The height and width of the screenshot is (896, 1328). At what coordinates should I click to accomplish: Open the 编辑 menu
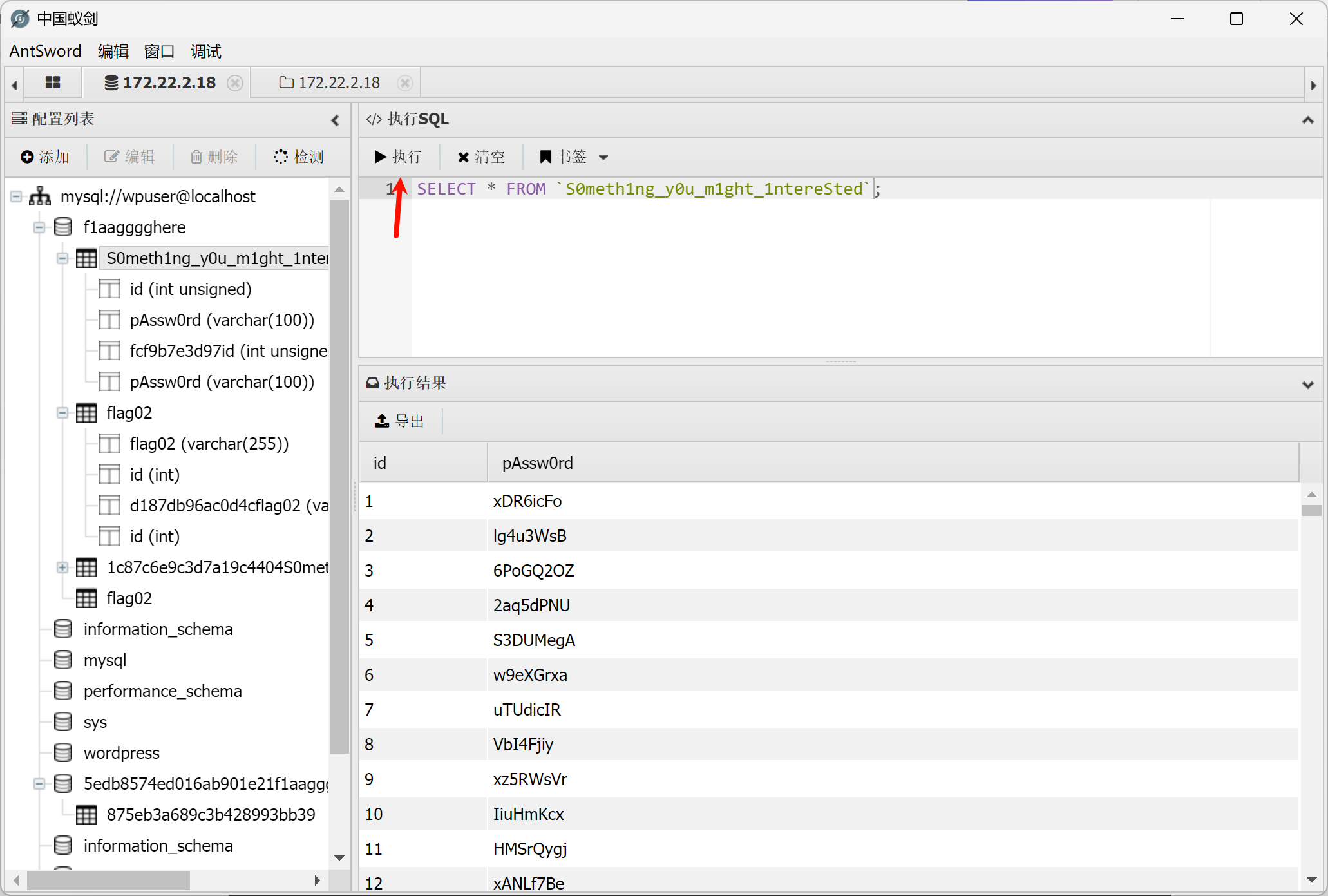click(113, 52)
